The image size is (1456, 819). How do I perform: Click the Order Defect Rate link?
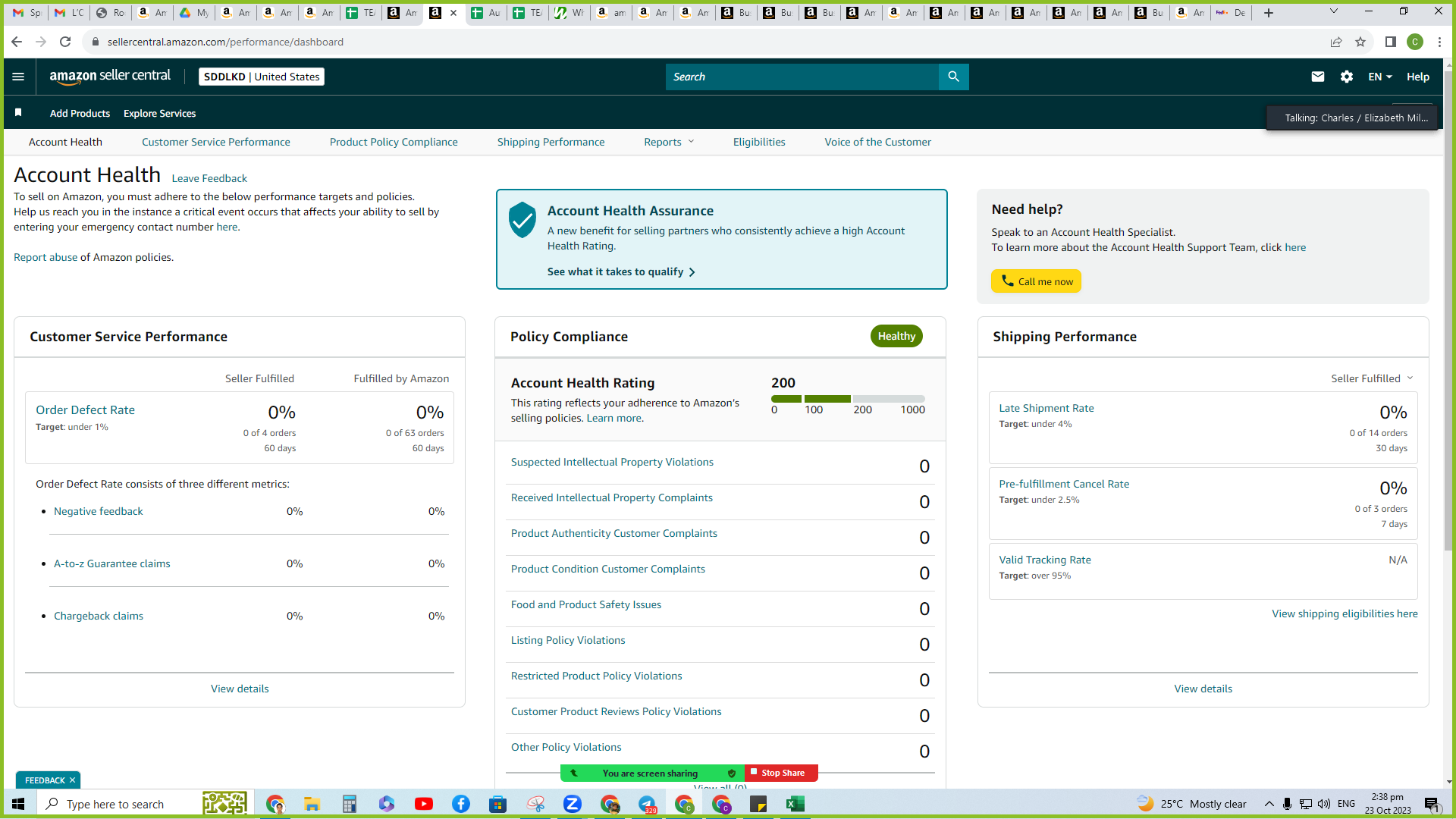pyautogui.click(x=85, y=409)
